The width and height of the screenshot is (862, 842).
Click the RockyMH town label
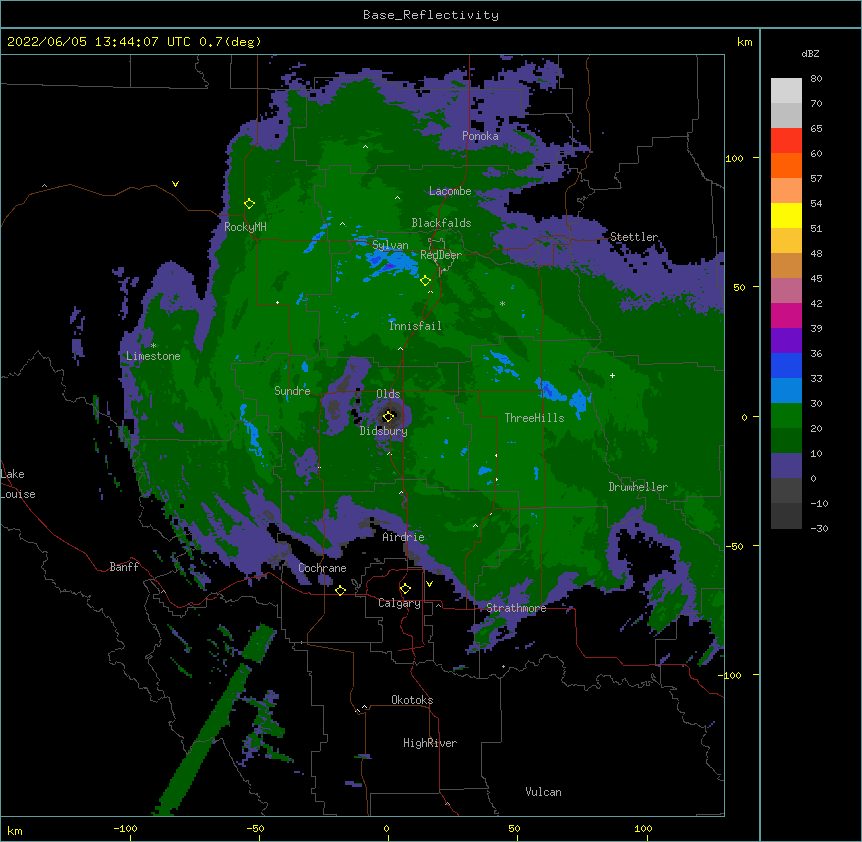(245, 227)
